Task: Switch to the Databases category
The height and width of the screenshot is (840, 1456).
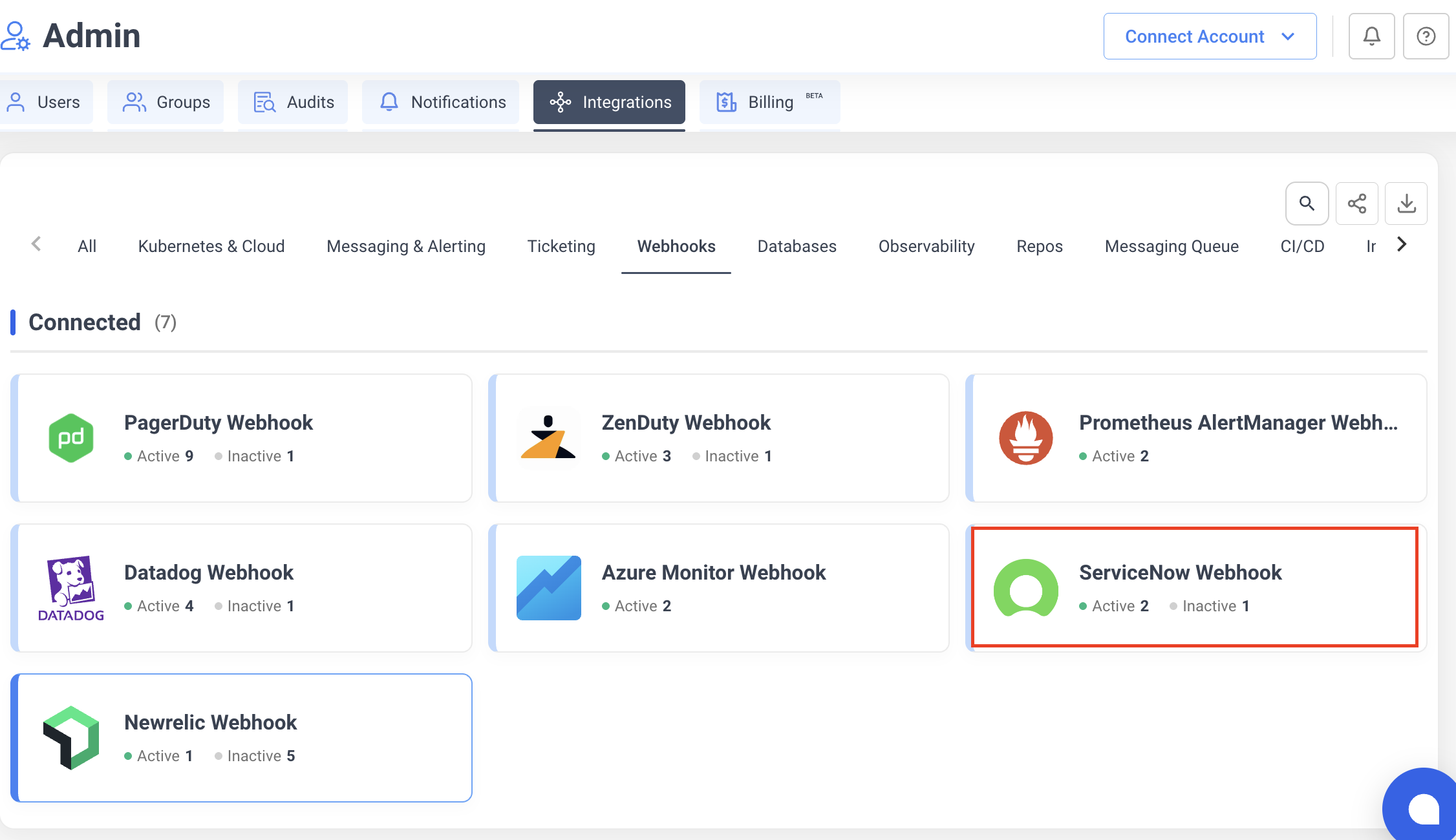Action: click(x=797, y=246)
